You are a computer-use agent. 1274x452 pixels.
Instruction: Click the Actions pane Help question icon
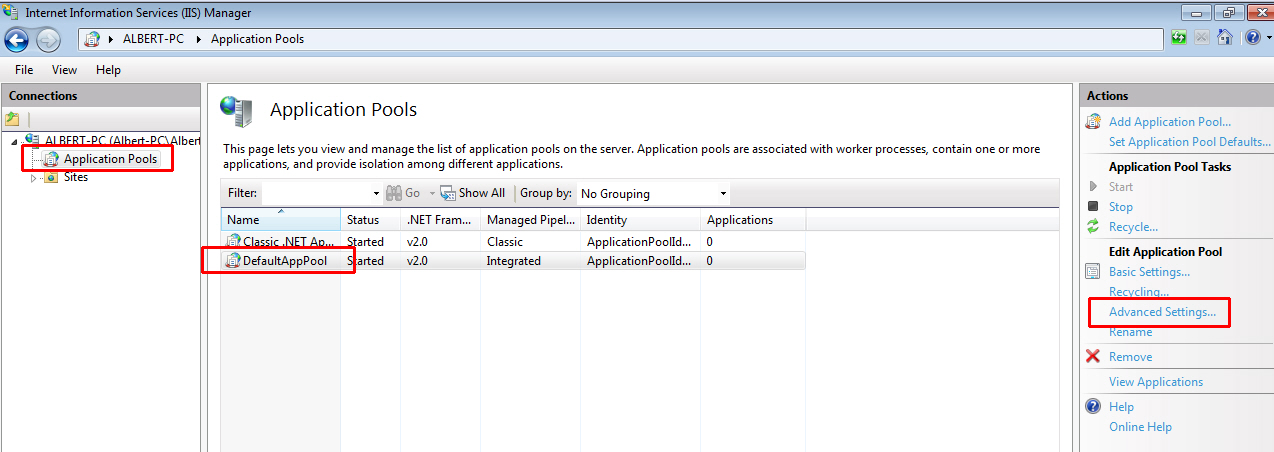(x=1094, y=407)
